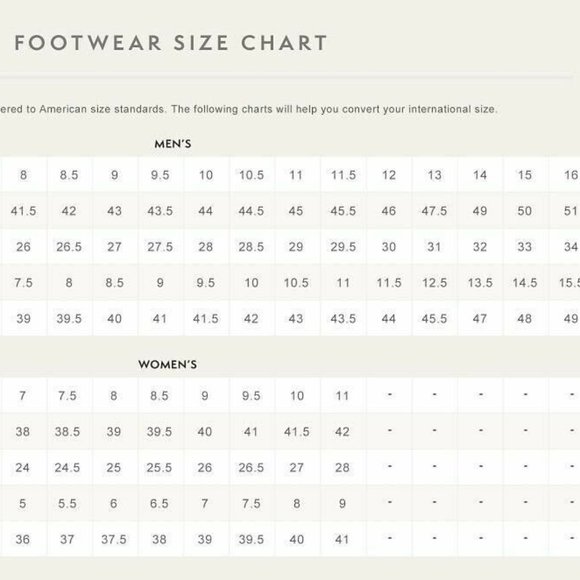The width and height of the screenshot is (580, 580).
Task: Select the WOMEN'S table heading
Action: [168, 364]
